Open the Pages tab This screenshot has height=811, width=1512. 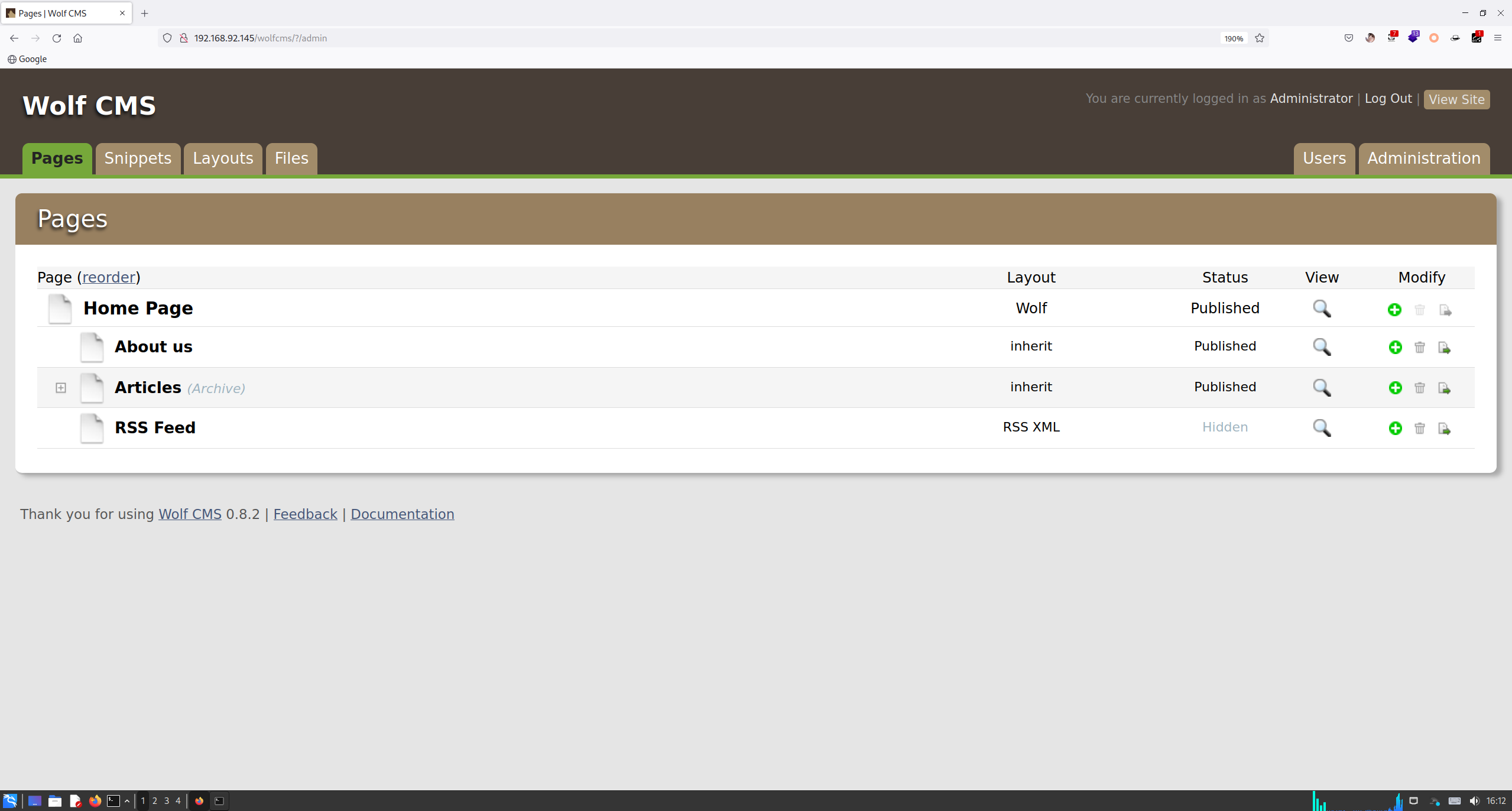[x=57, y=158]
